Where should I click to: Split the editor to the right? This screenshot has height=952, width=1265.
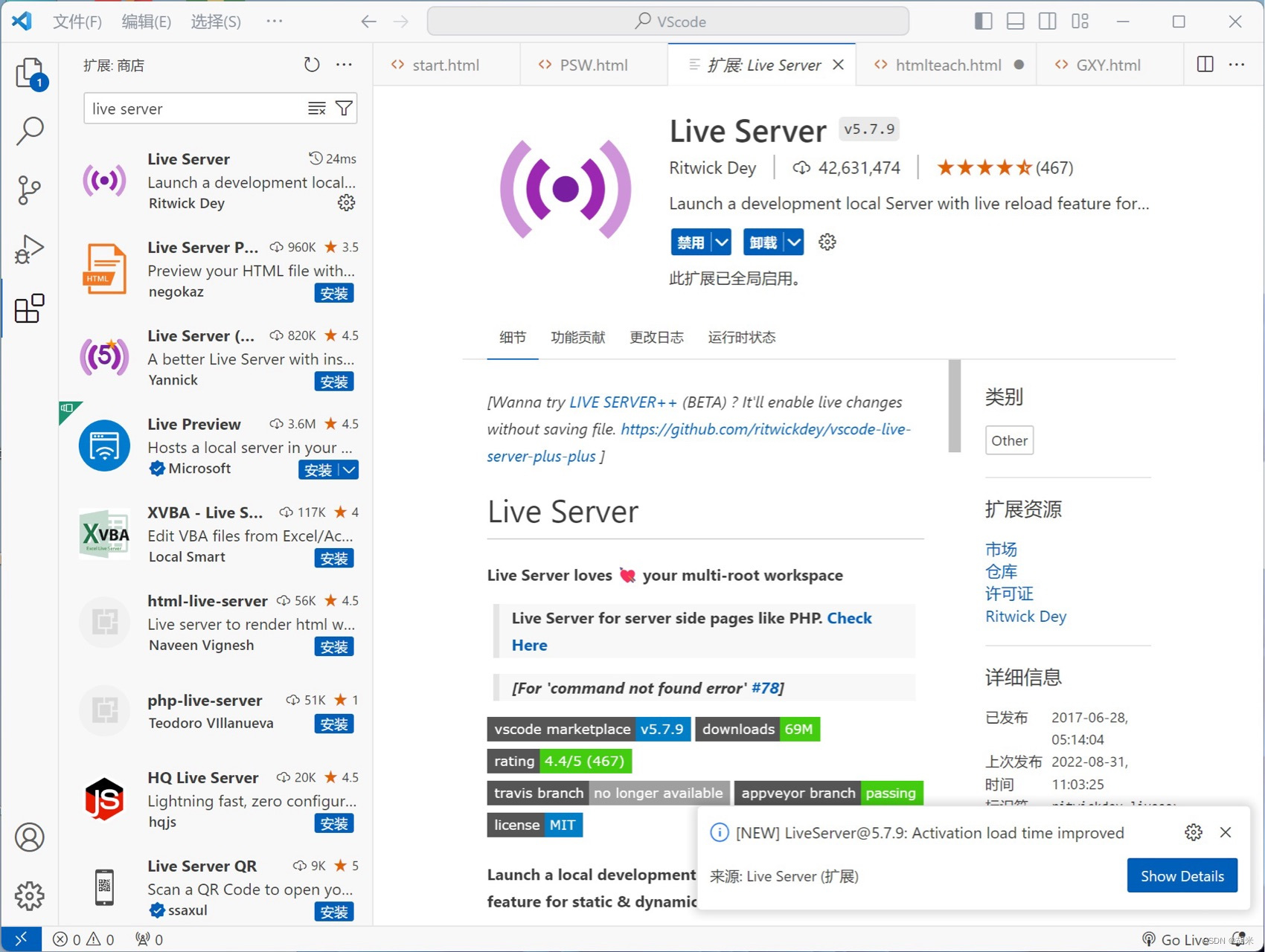pyautogui.click(x=1205, y=64)
